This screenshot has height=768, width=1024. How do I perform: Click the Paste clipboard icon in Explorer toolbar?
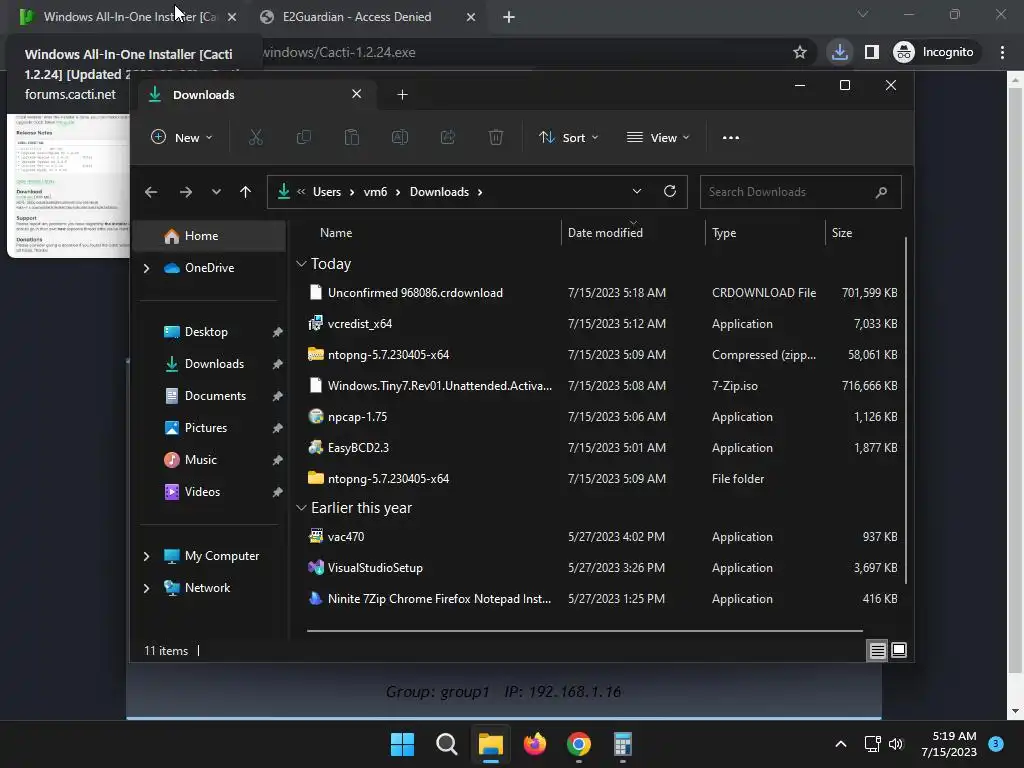351,137
